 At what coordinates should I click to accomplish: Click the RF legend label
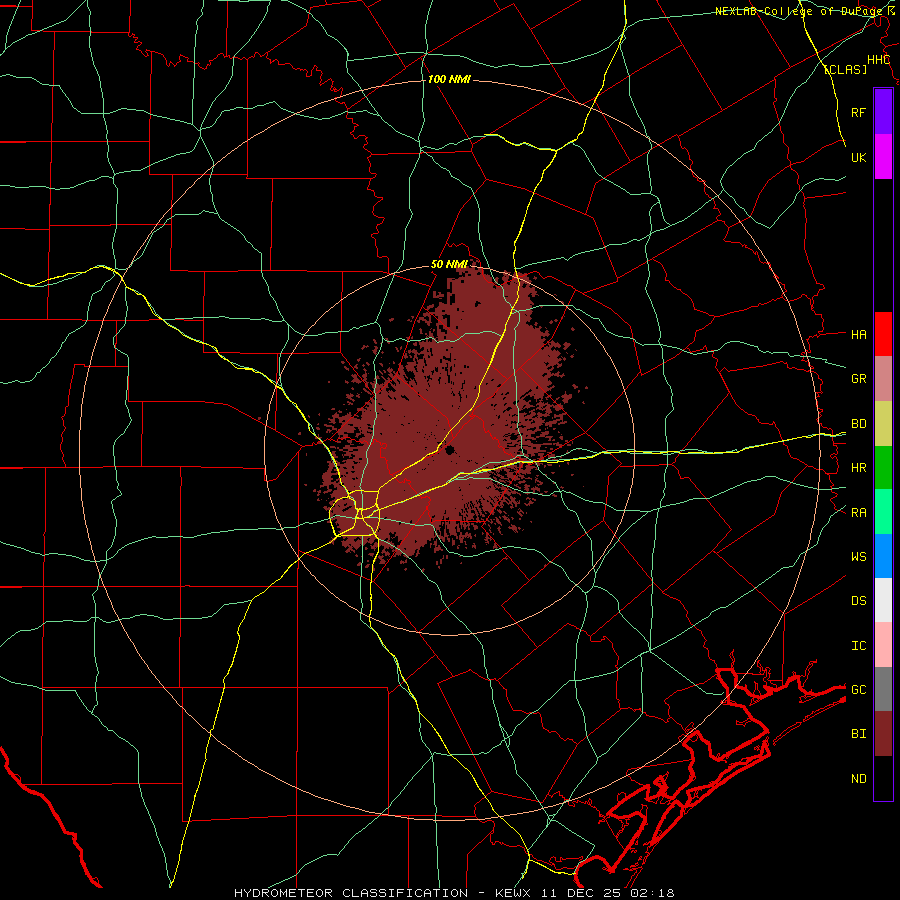[858, 112]
